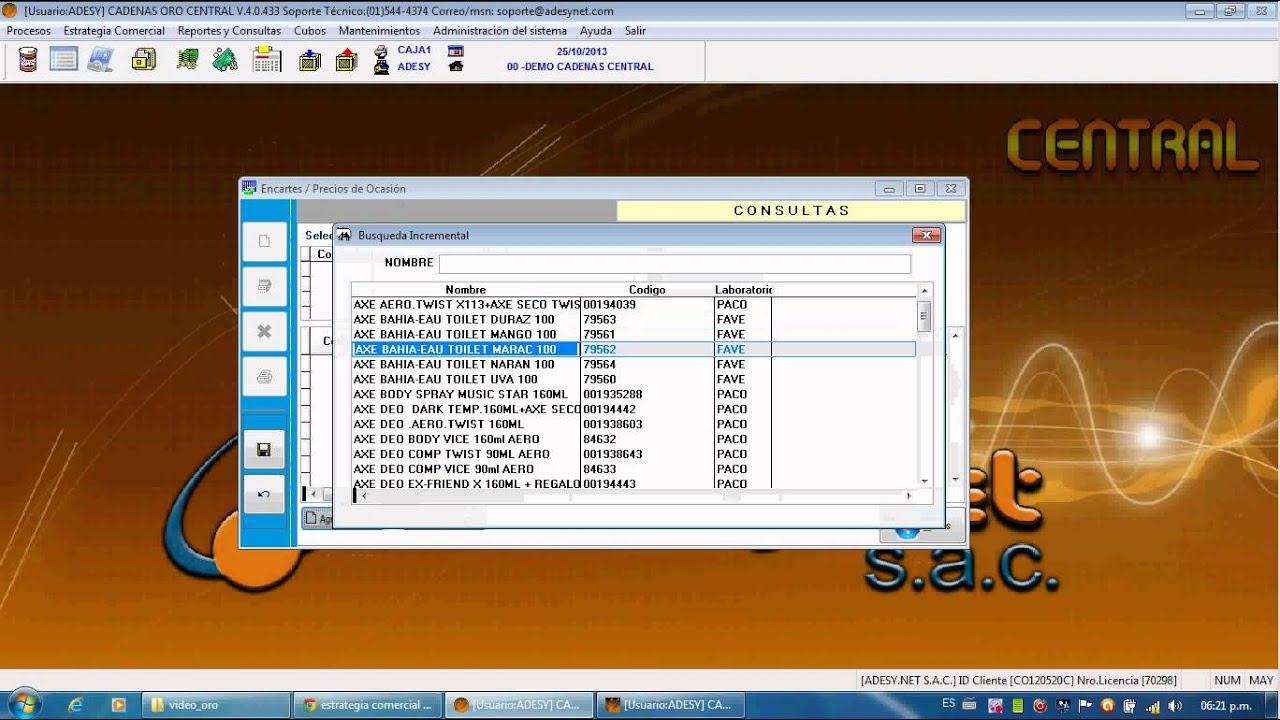Click the Laboratorio column header

[x=743, y=290]
